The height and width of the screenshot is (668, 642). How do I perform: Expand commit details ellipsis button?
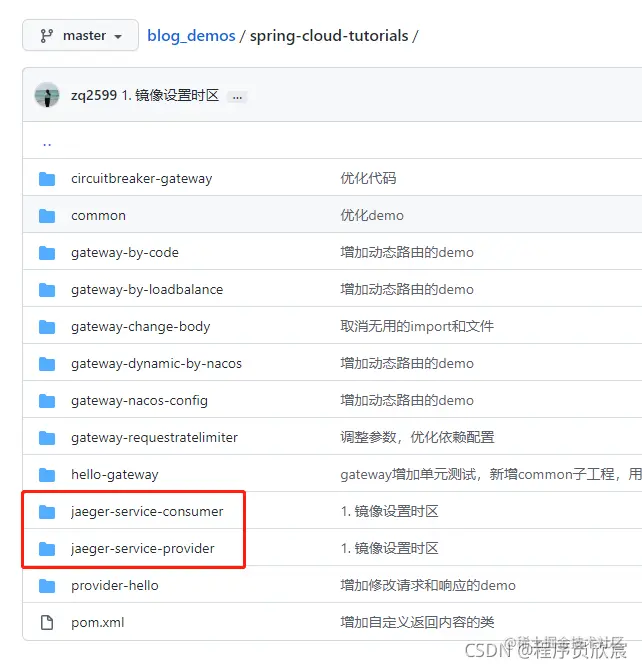tap(237, 97)
